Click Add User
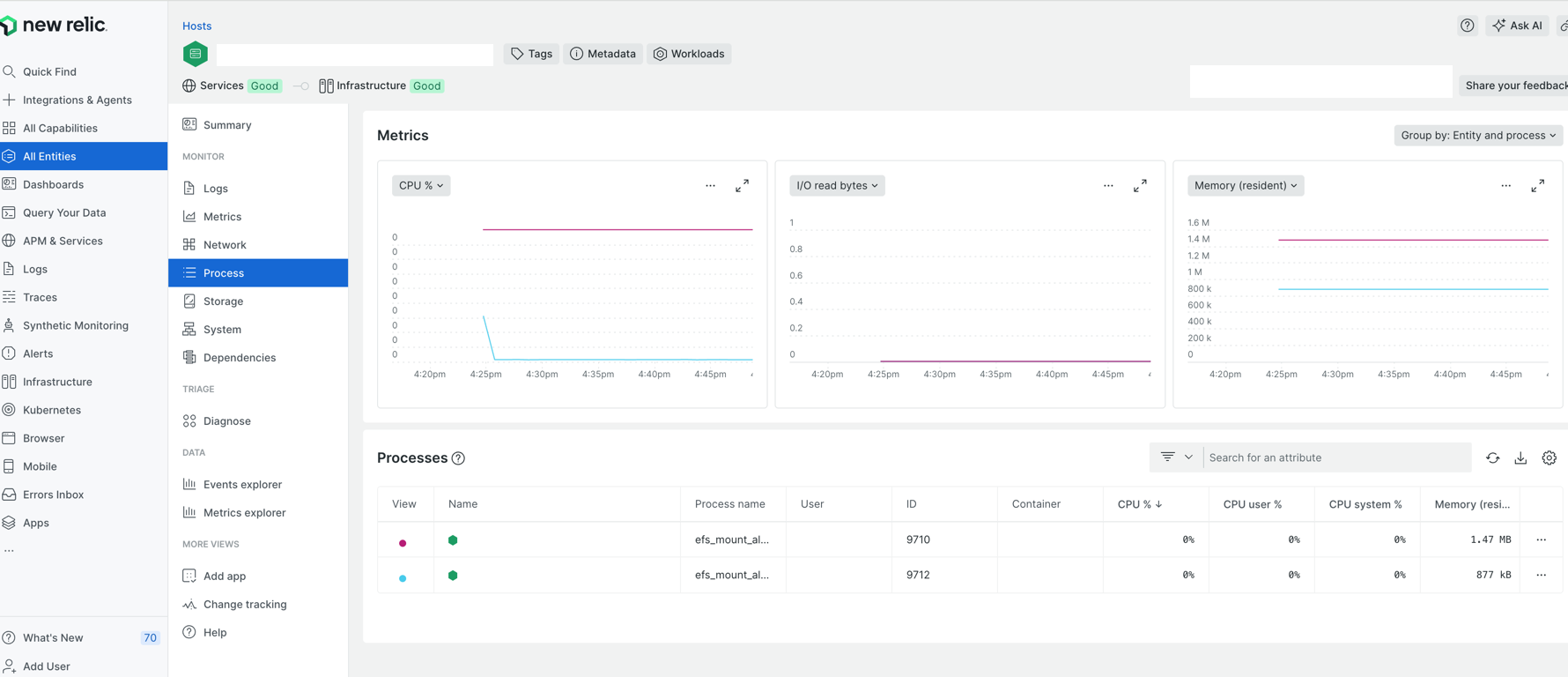The height and width of the screenshot is (677, 1568). pos(46,666)
